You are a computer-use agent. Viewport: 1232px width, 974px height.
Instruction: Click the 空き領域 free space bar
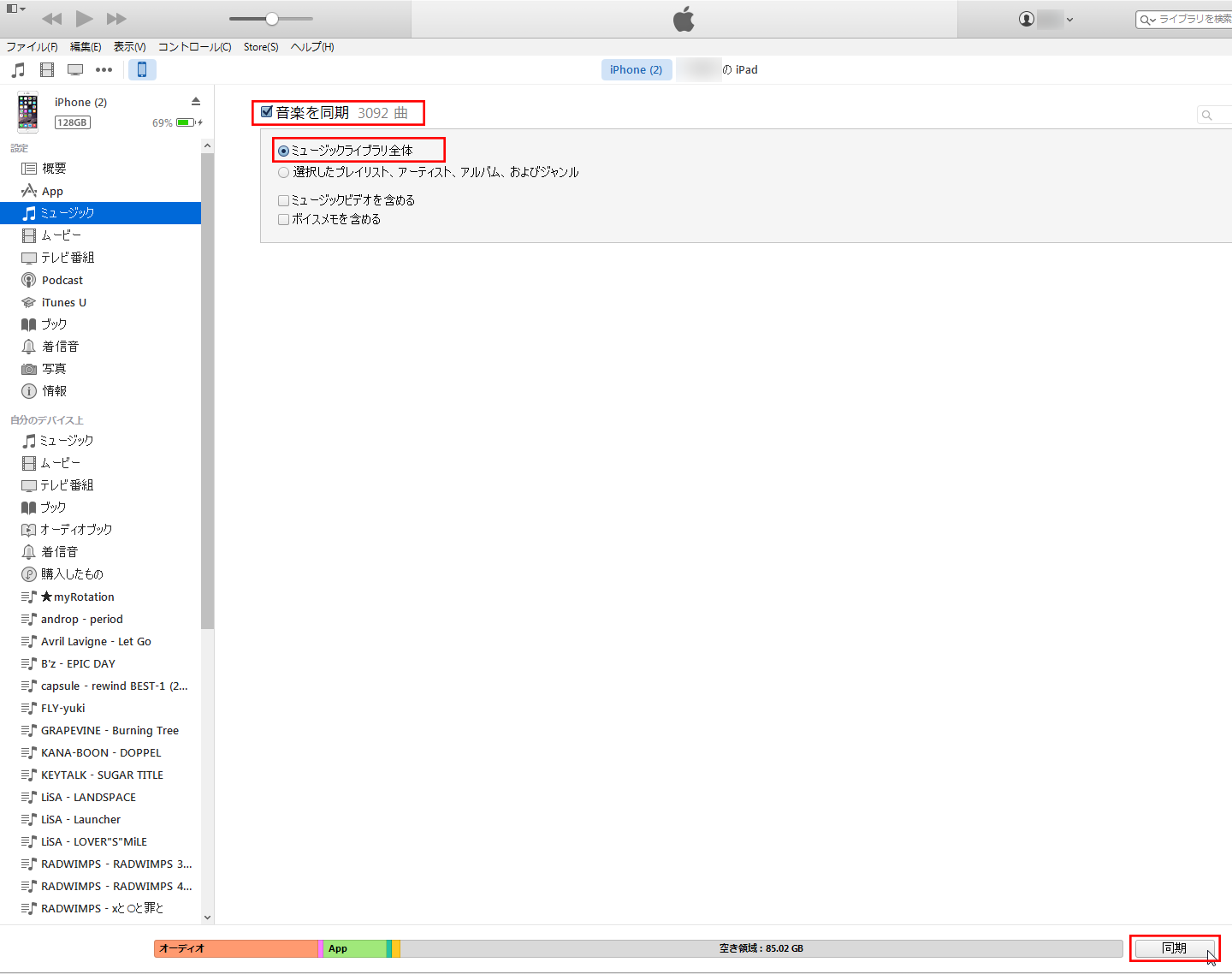pyautogui.click(x=761, y=948)
